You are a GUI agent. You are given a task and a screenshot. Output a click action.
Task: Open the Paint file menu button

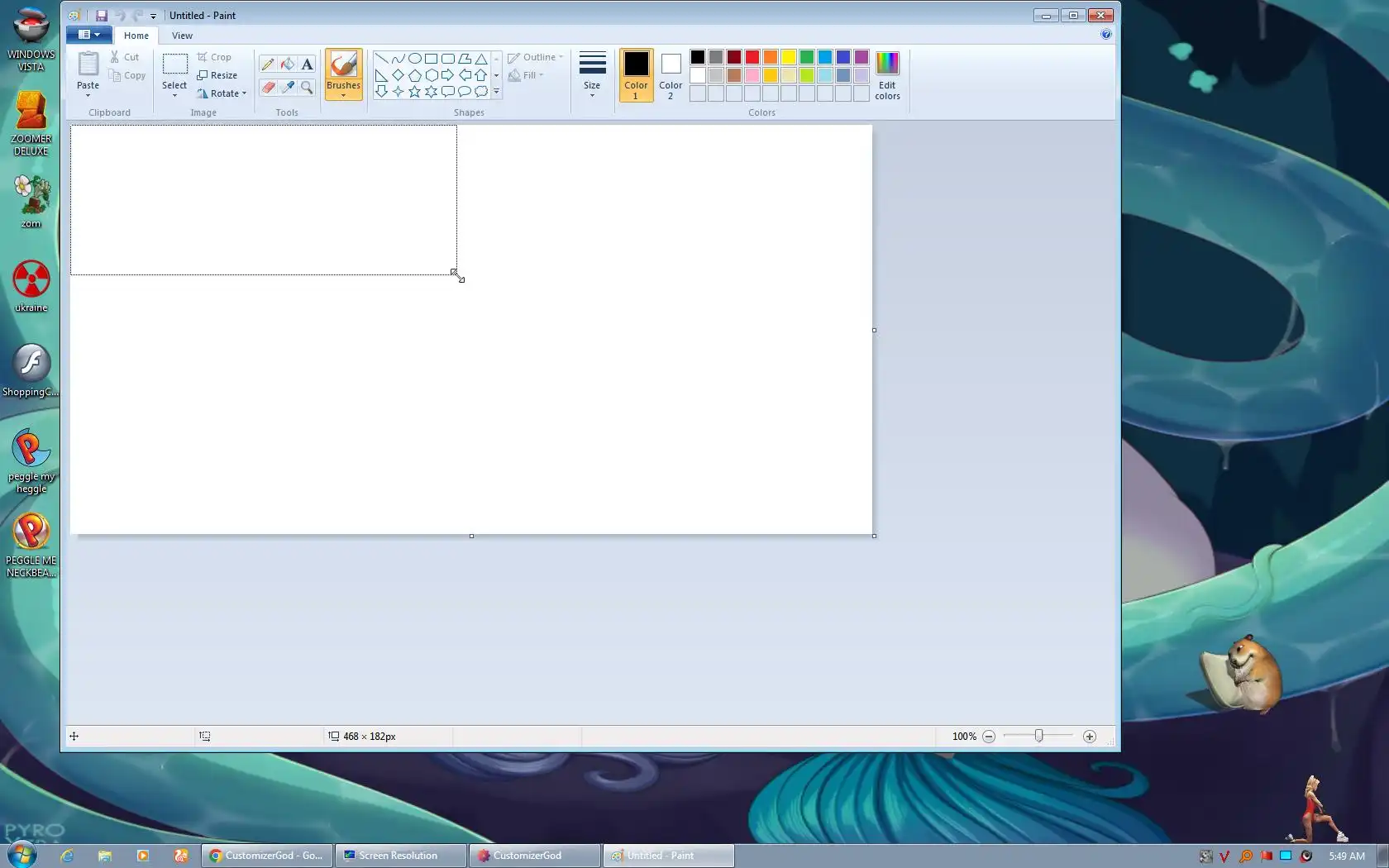click(x=89, y=35)
